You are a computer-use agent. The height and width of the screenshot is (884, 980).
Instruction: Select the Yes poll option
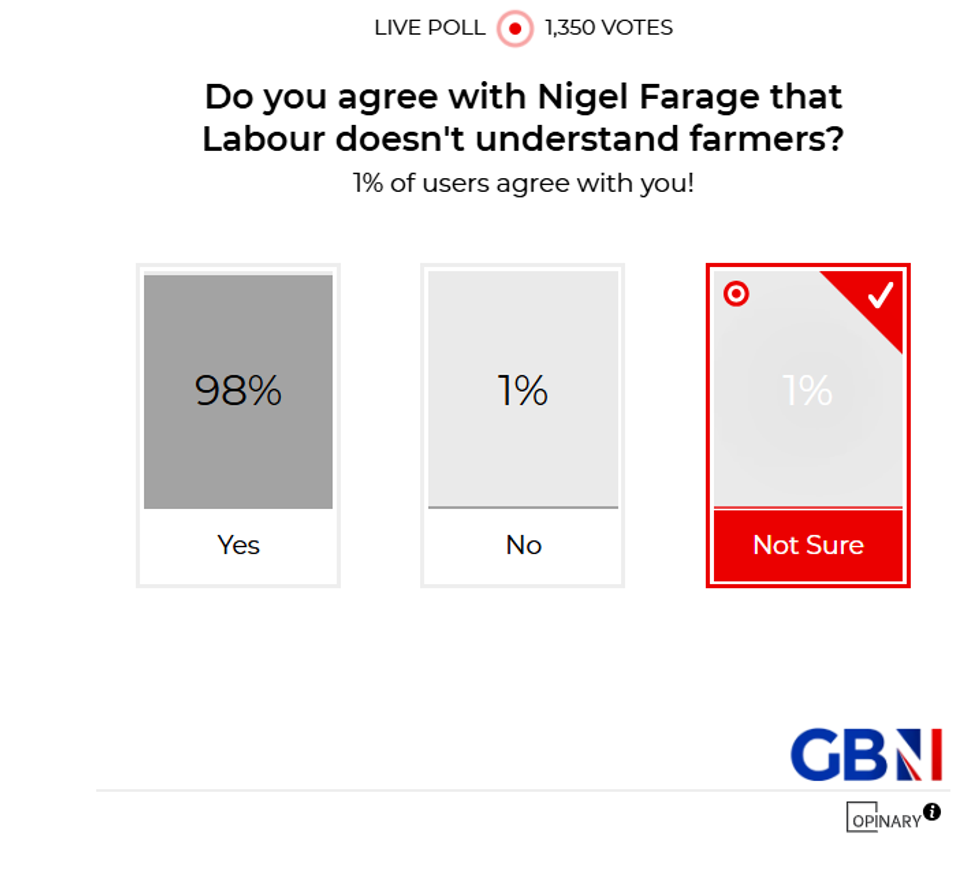pos(238,423)
